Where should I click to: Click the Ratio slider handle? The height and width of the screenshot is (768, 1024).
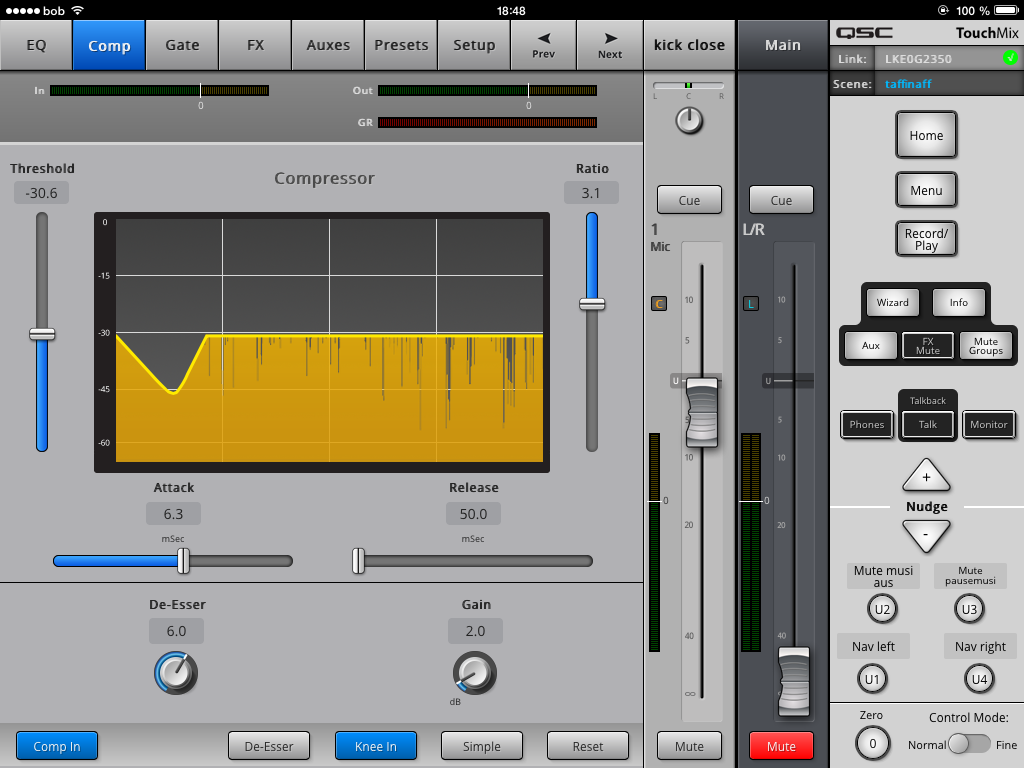(592, 304)
